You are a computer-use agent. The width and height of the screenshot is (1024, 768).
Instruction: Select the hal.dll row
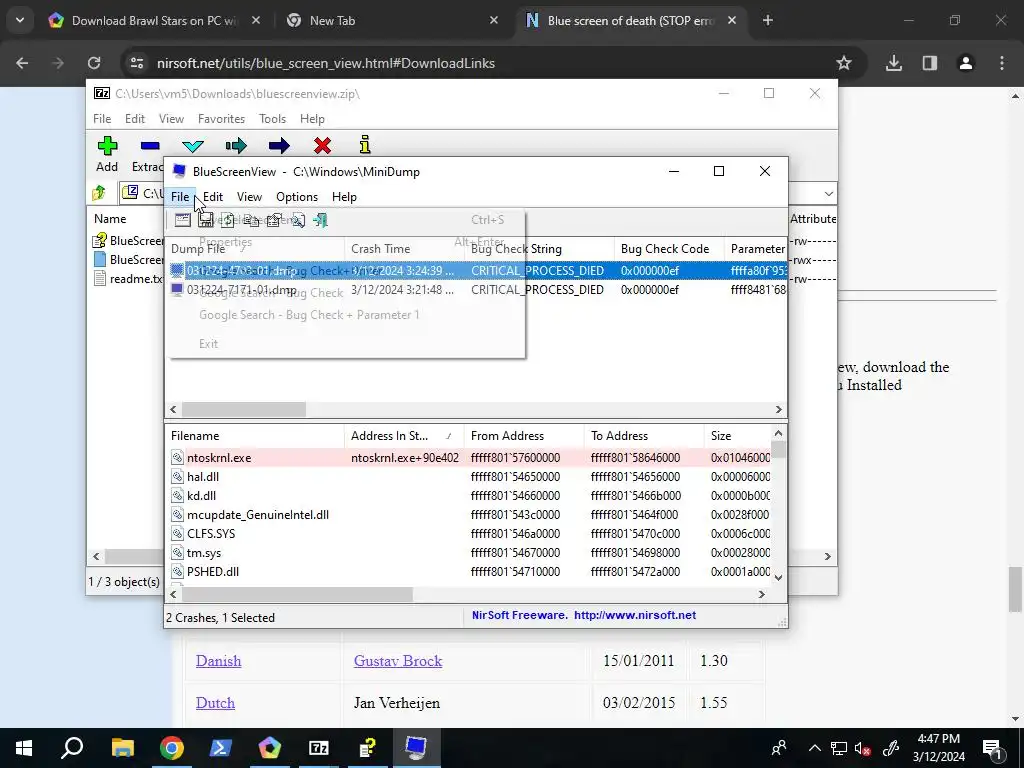coord(470,477)
